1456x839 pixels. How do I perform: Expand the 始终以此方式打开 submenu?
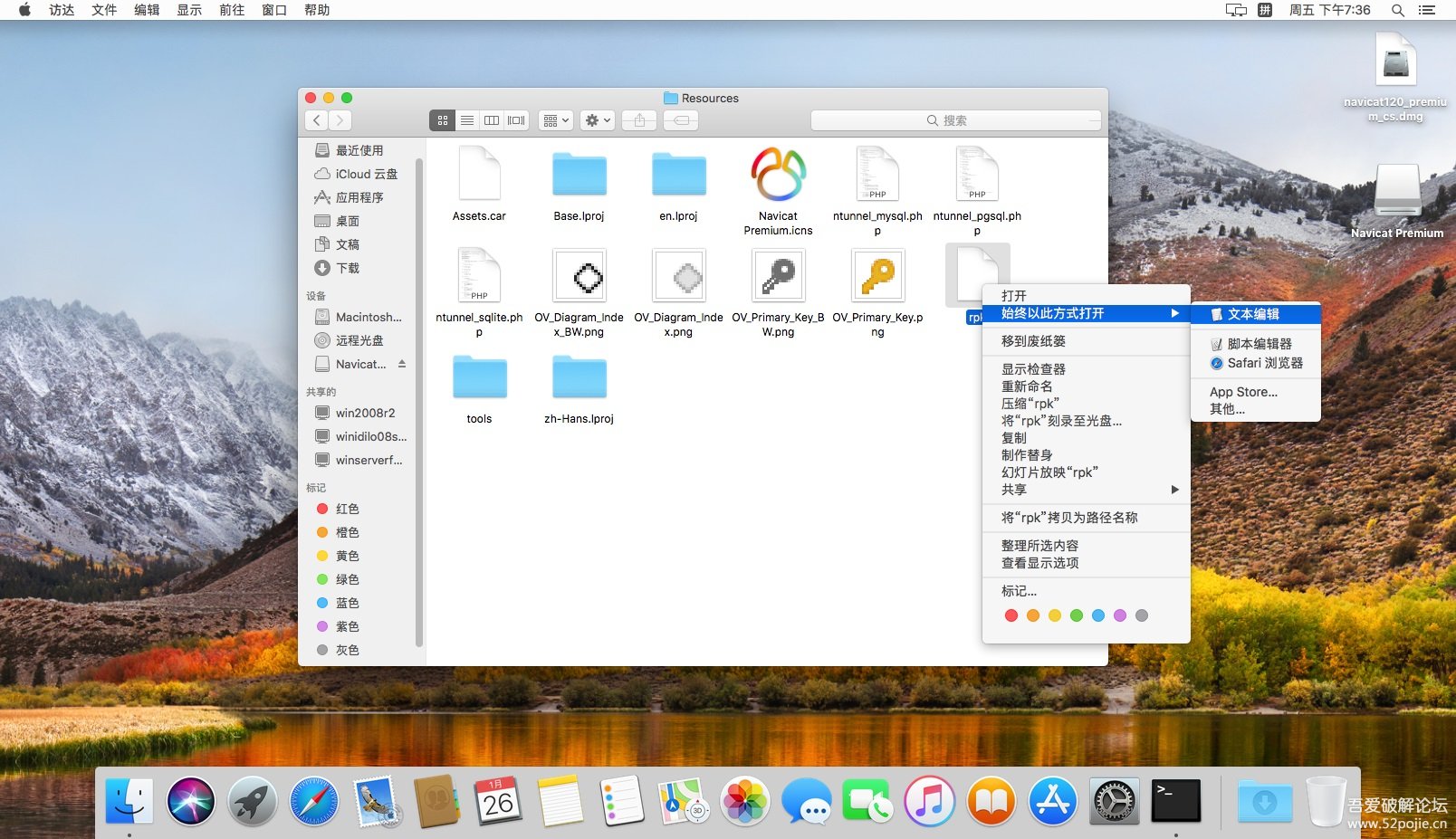pyautogui.click(x=1086, y=313)
